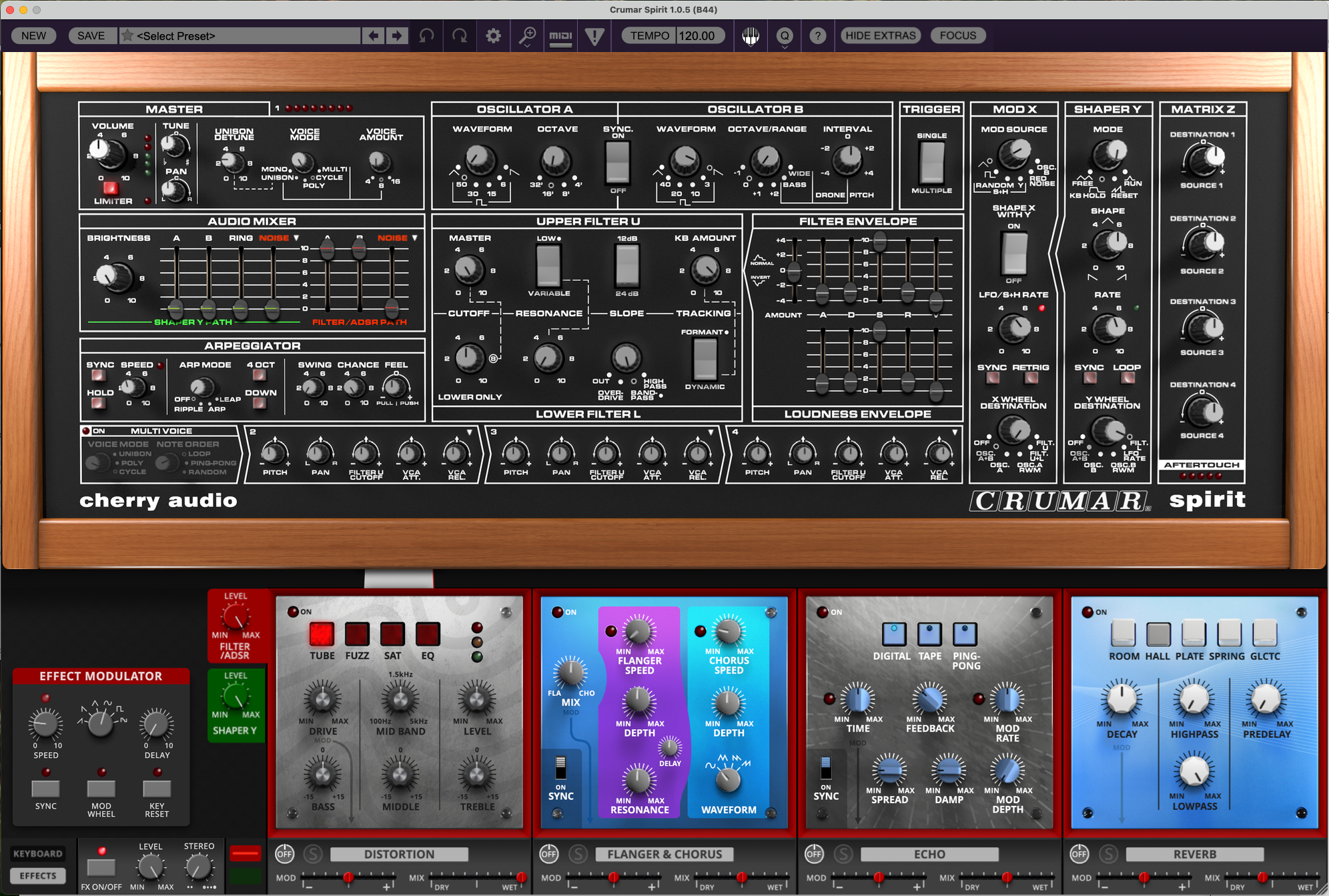Viewport: 1329px width, 896px height.
Task: Open the filter path NOISE source dropdown arrow
Action: coord(414,238)
